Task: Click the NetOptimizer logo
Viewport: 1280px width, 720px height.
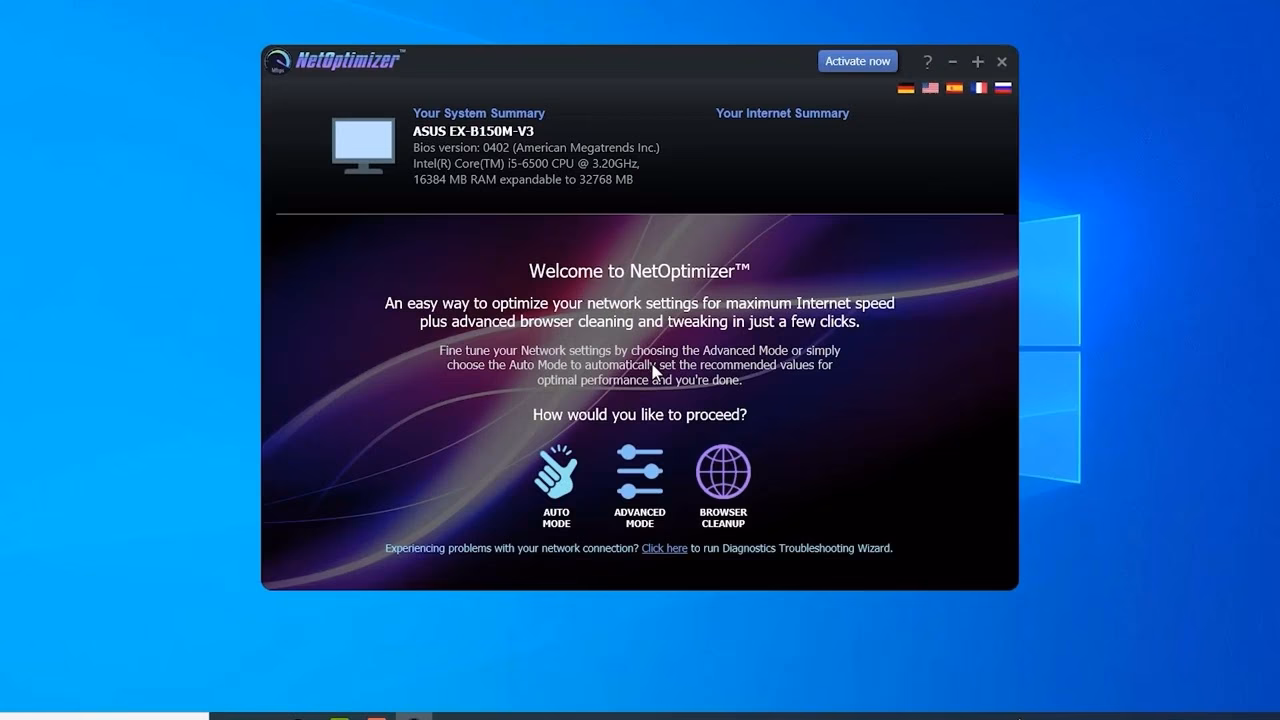Action: coord(335,61)
